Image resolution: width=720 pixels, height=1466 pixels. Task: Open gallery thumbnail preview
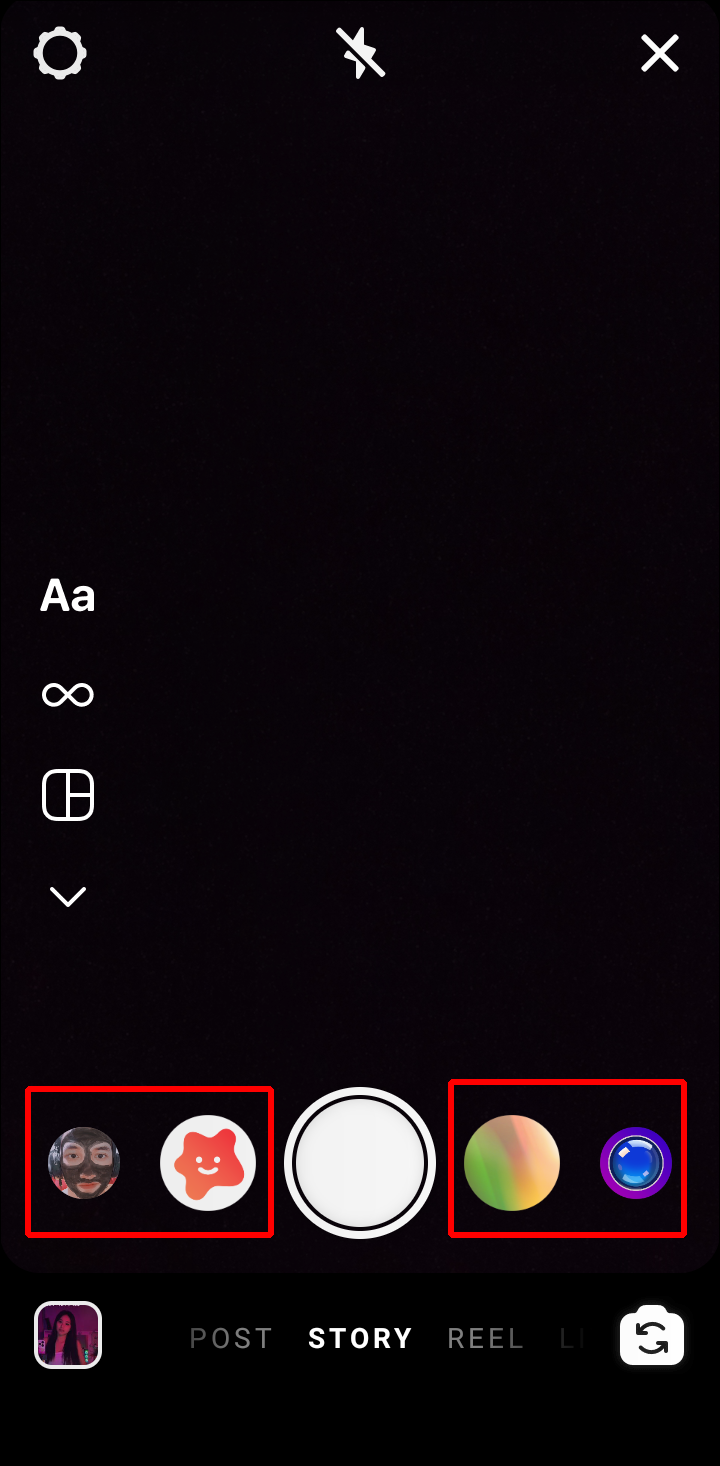[68, 1334]
